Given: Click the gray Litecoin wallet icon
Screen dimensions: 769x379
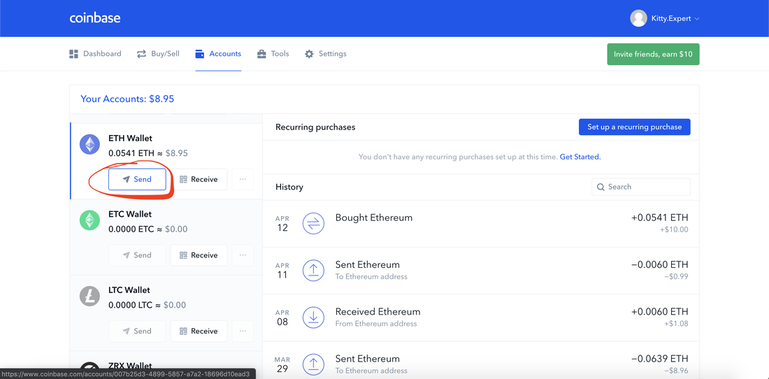Looking at the screenshot, I should click(90, 297).
